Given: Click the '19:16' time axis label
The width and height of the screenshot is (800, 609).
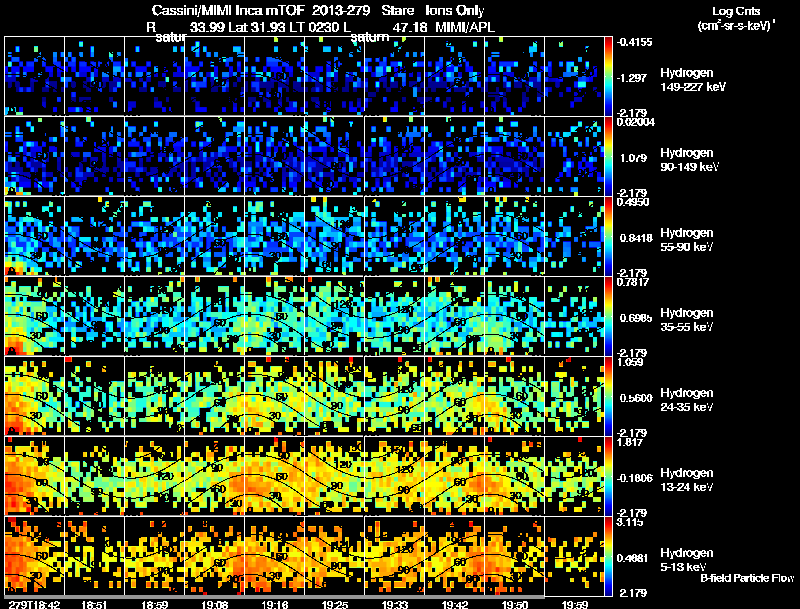Looking at the screenshot, I should [x=274, y=605].
